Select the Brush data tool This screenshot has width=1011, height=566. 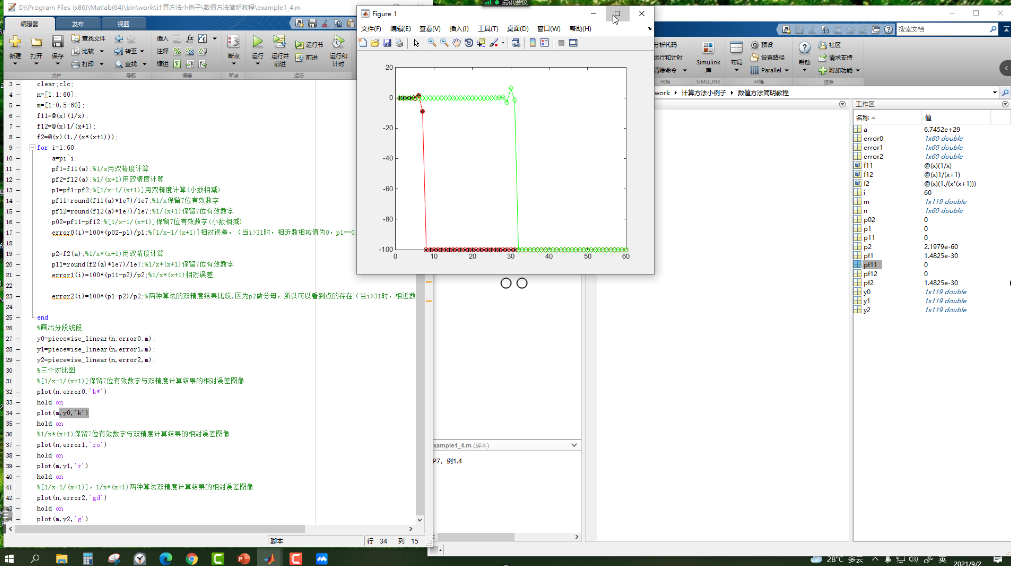coord(493,43)
